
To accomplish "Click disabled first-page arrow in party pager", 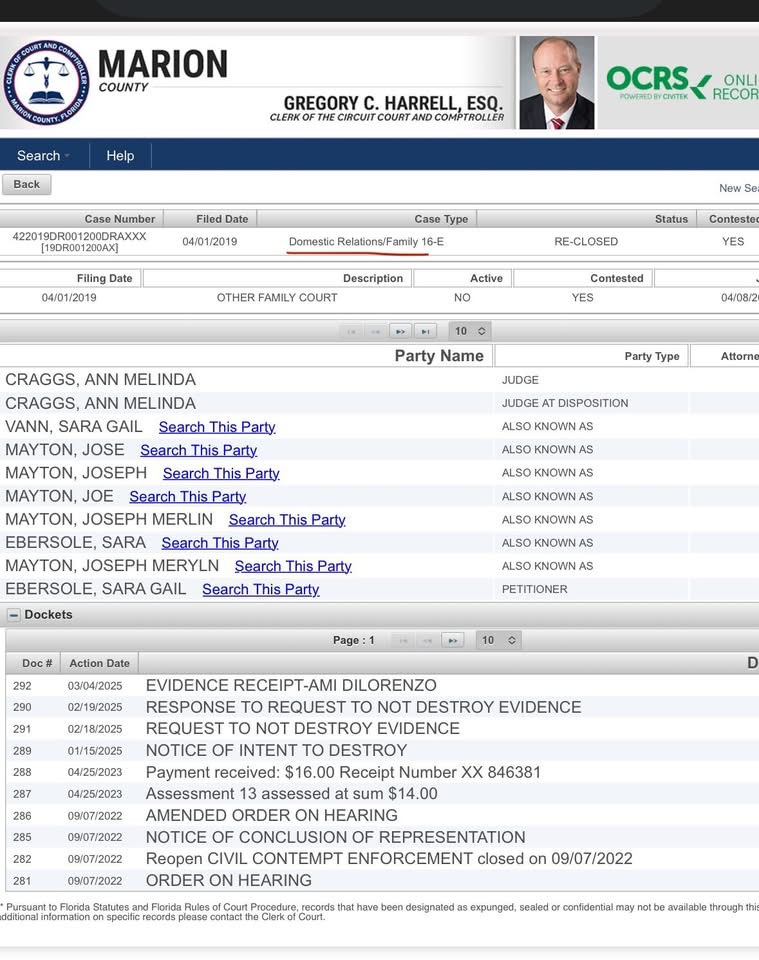I will (x=351, y=331).
